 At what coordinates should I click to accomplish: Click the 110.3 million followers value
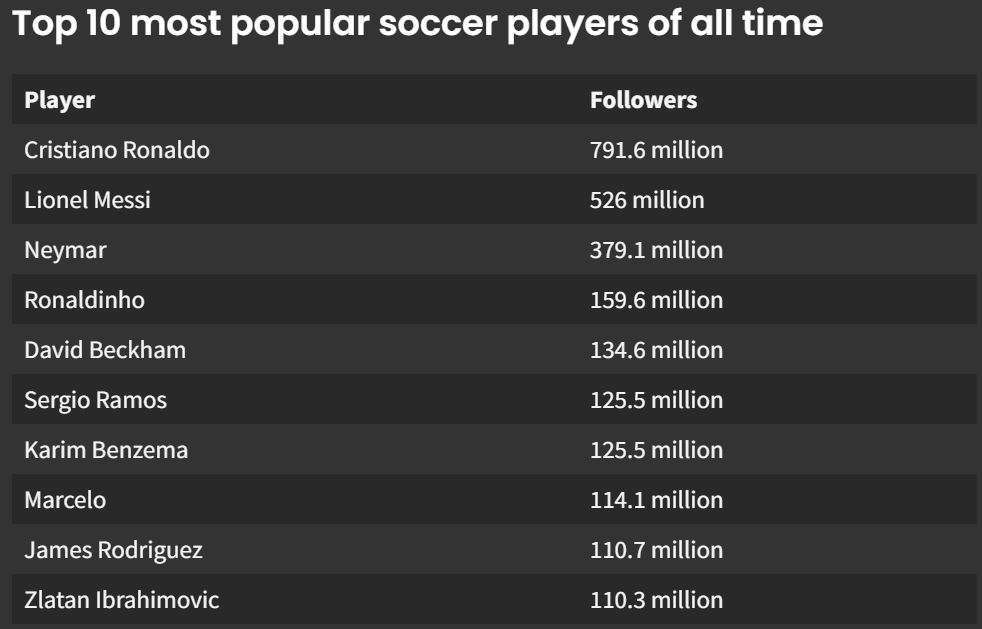(x=656, y=600)
